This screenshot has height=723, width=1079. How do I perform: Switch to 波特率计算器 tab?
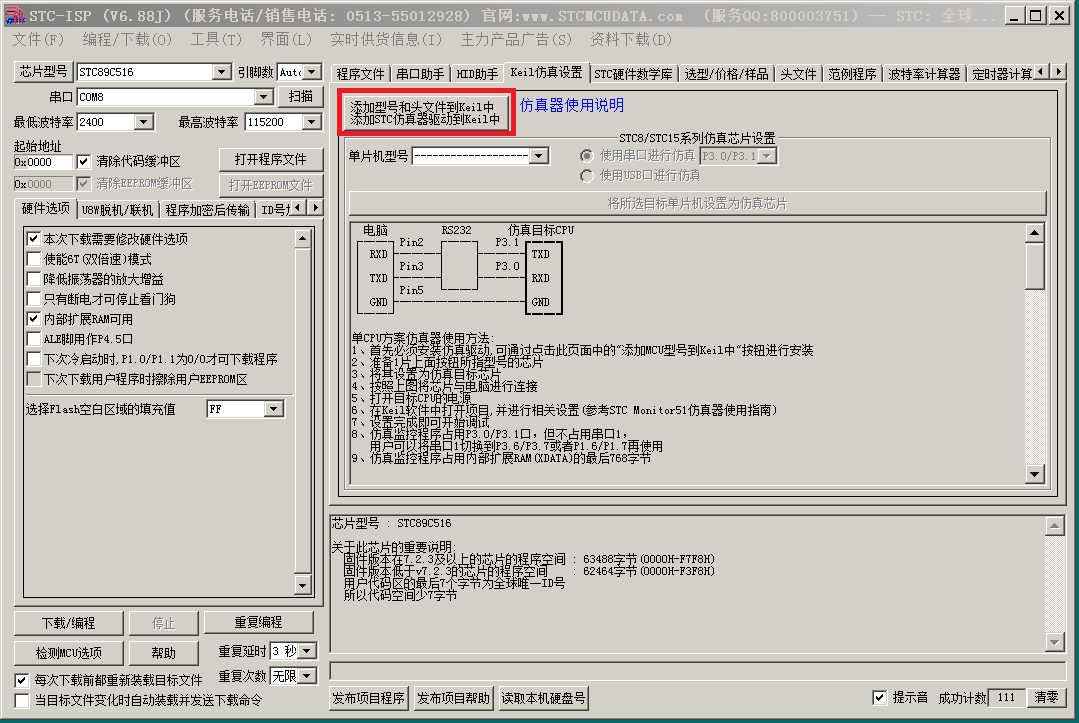[924, 74]
